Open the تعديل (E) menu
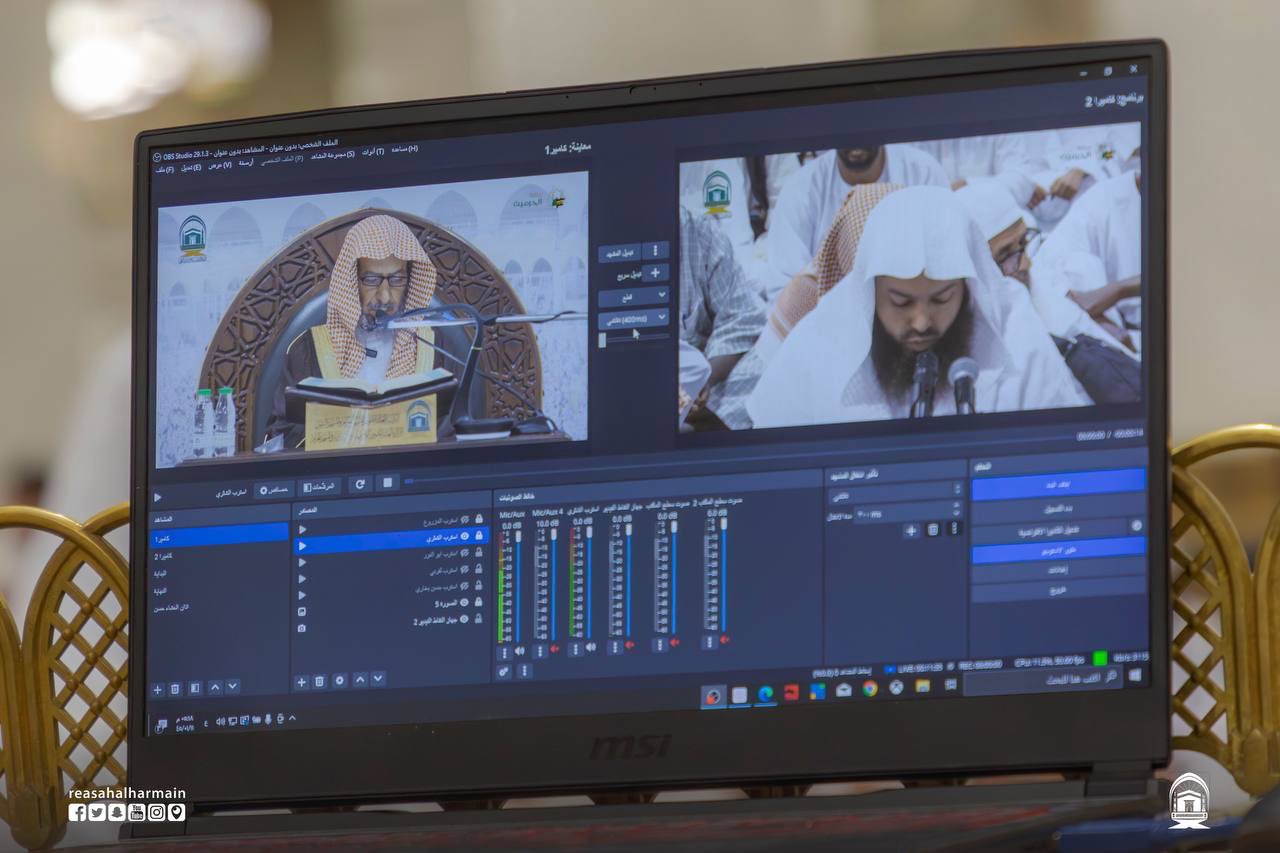1280x853 pixels. [191, 168]
